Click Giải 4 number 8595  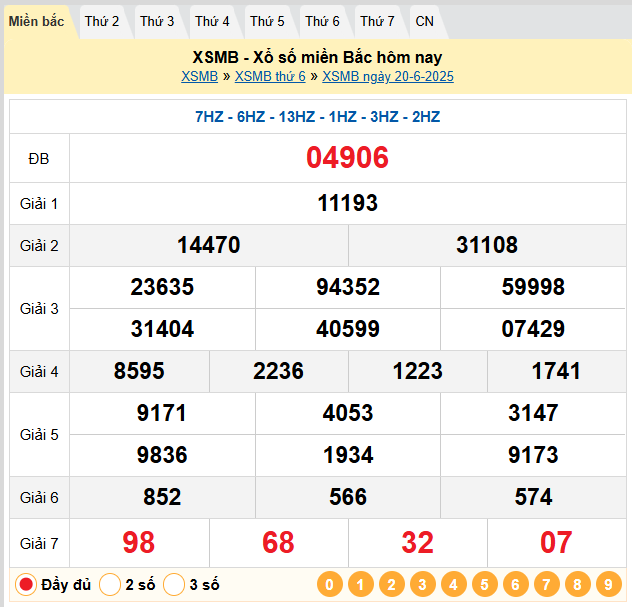(139, 371)
